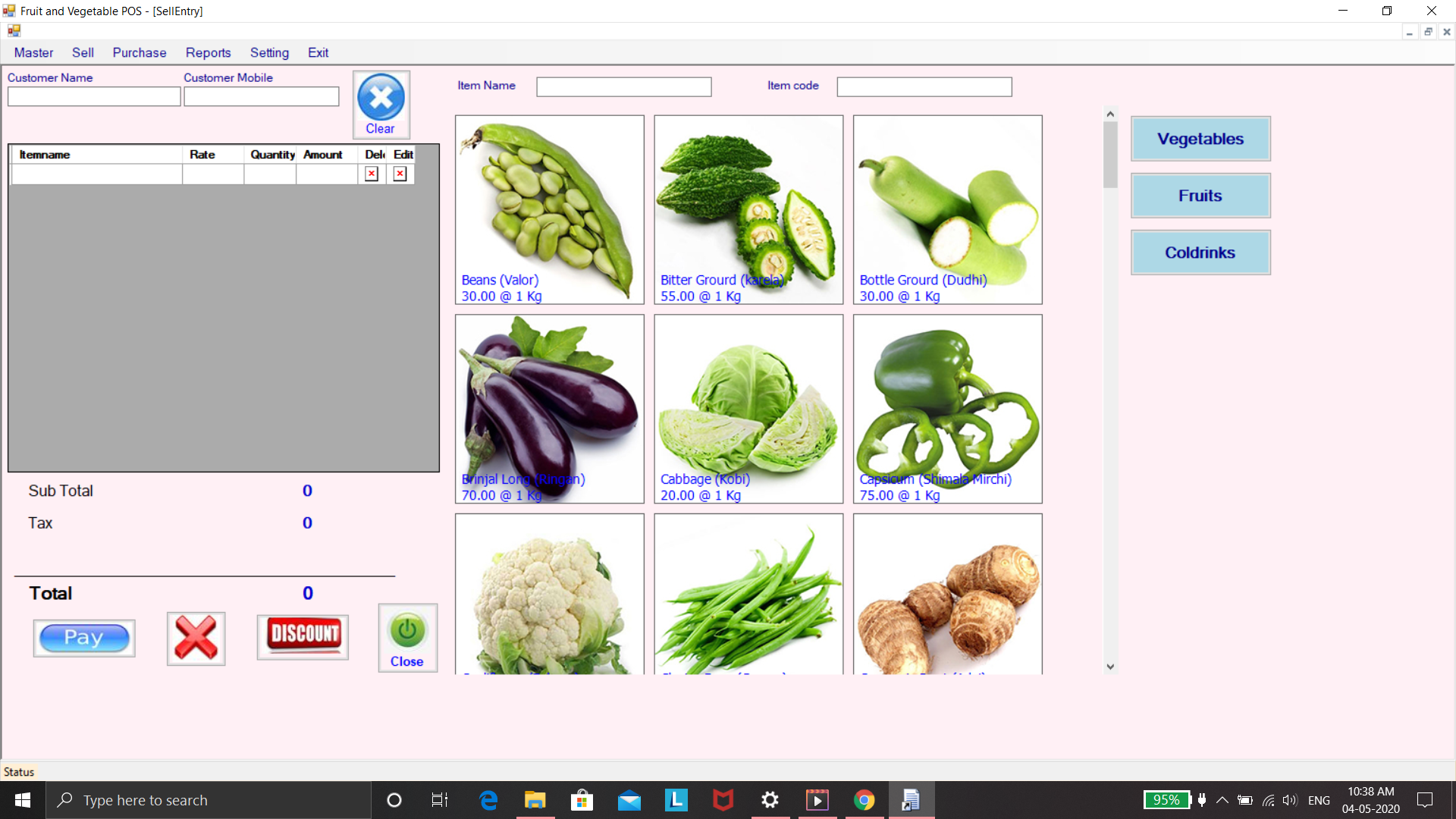1456x819 pixels.
Task: Open Microsoft Edge from the taskbar
Action: tap(488, 800)
